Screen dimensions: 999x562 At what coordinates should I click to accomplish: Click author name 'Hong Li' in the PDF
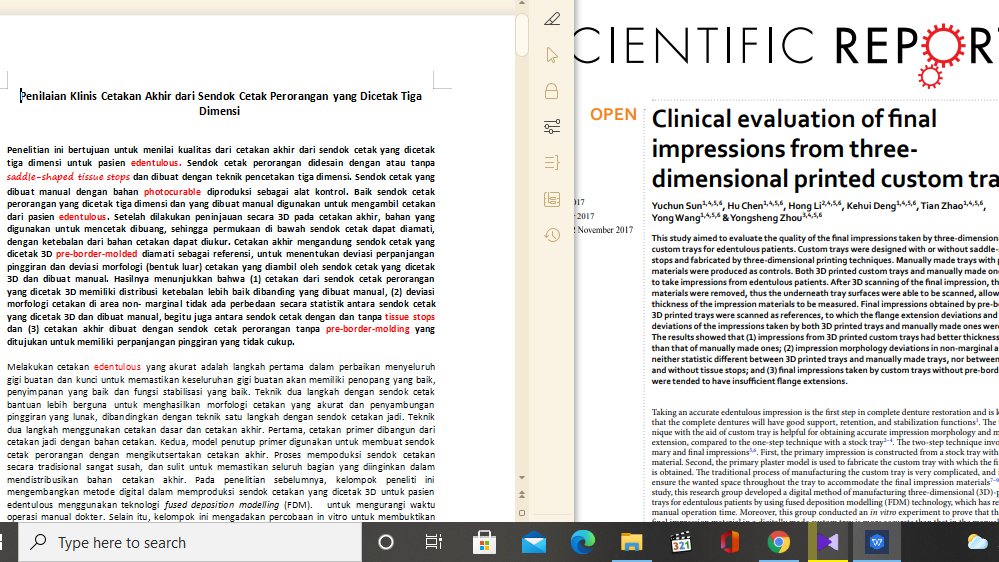tap(804, 206)
